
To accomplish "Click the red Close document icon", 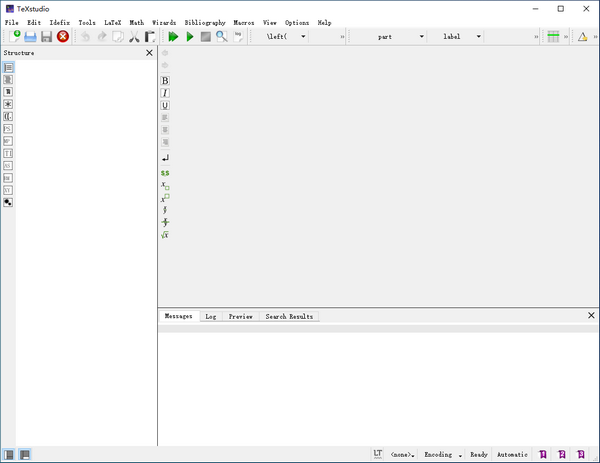I will pos(63,37).
